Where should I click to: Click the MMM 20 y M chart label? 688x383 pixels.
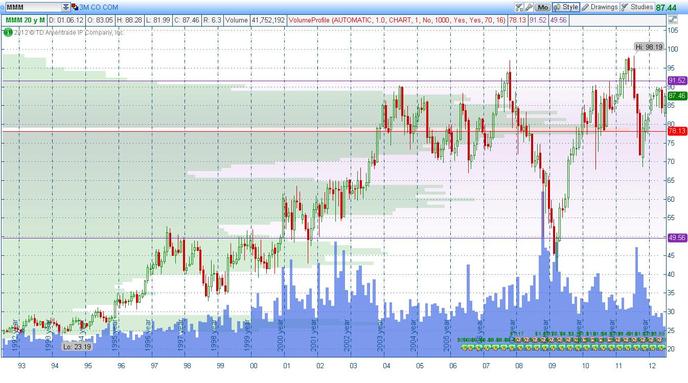click(25, 20)
